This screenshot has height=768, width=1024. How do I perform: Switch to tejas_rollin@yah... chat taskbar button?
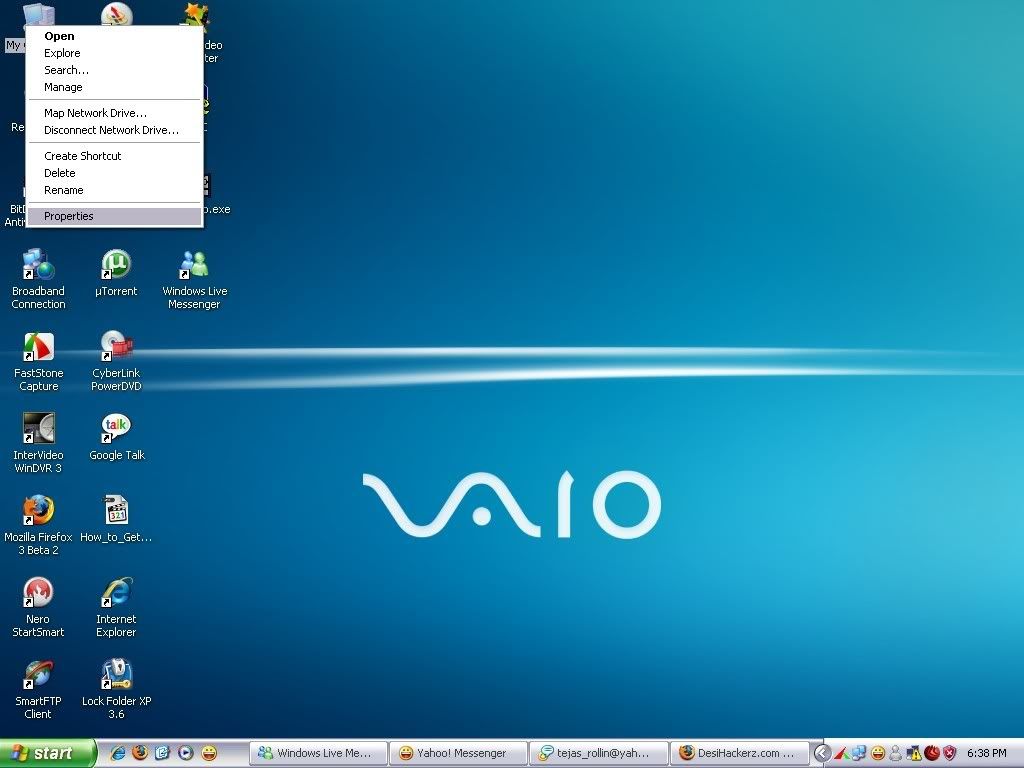tap(598, 753)
